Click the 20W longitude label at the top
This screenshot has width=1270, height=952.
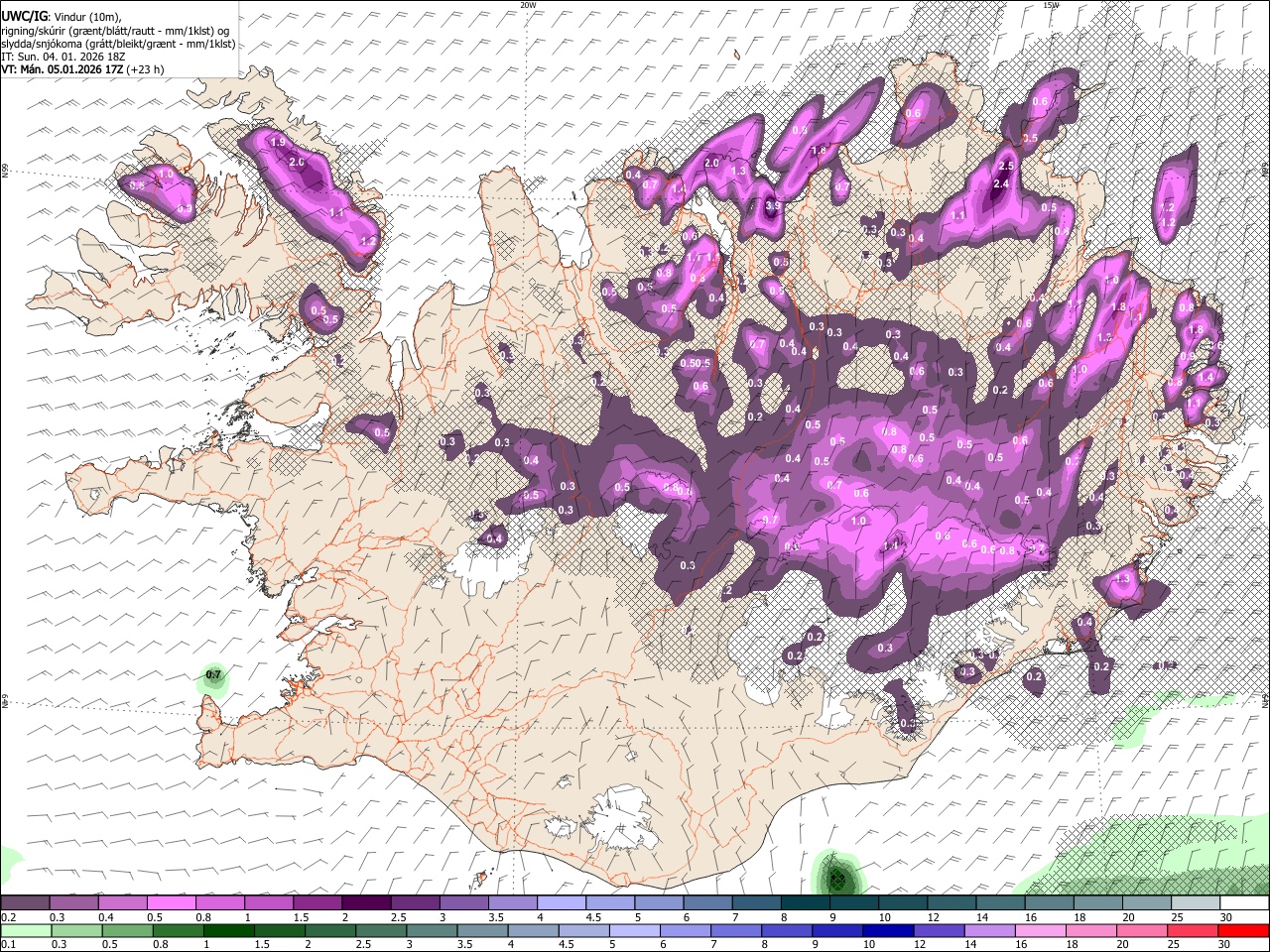528,5
